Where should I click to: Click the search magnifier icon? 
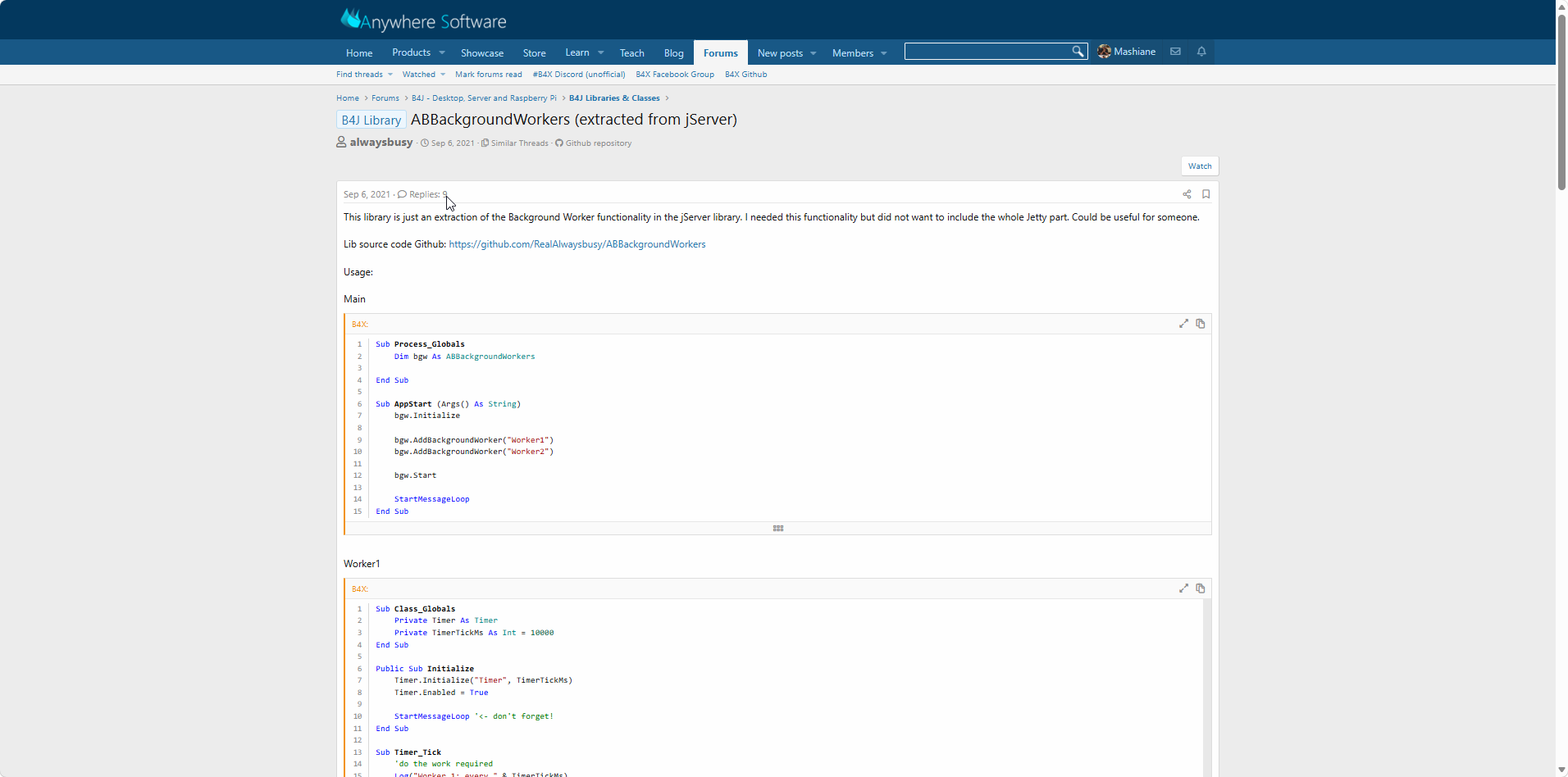click(x=1078, y=52)
